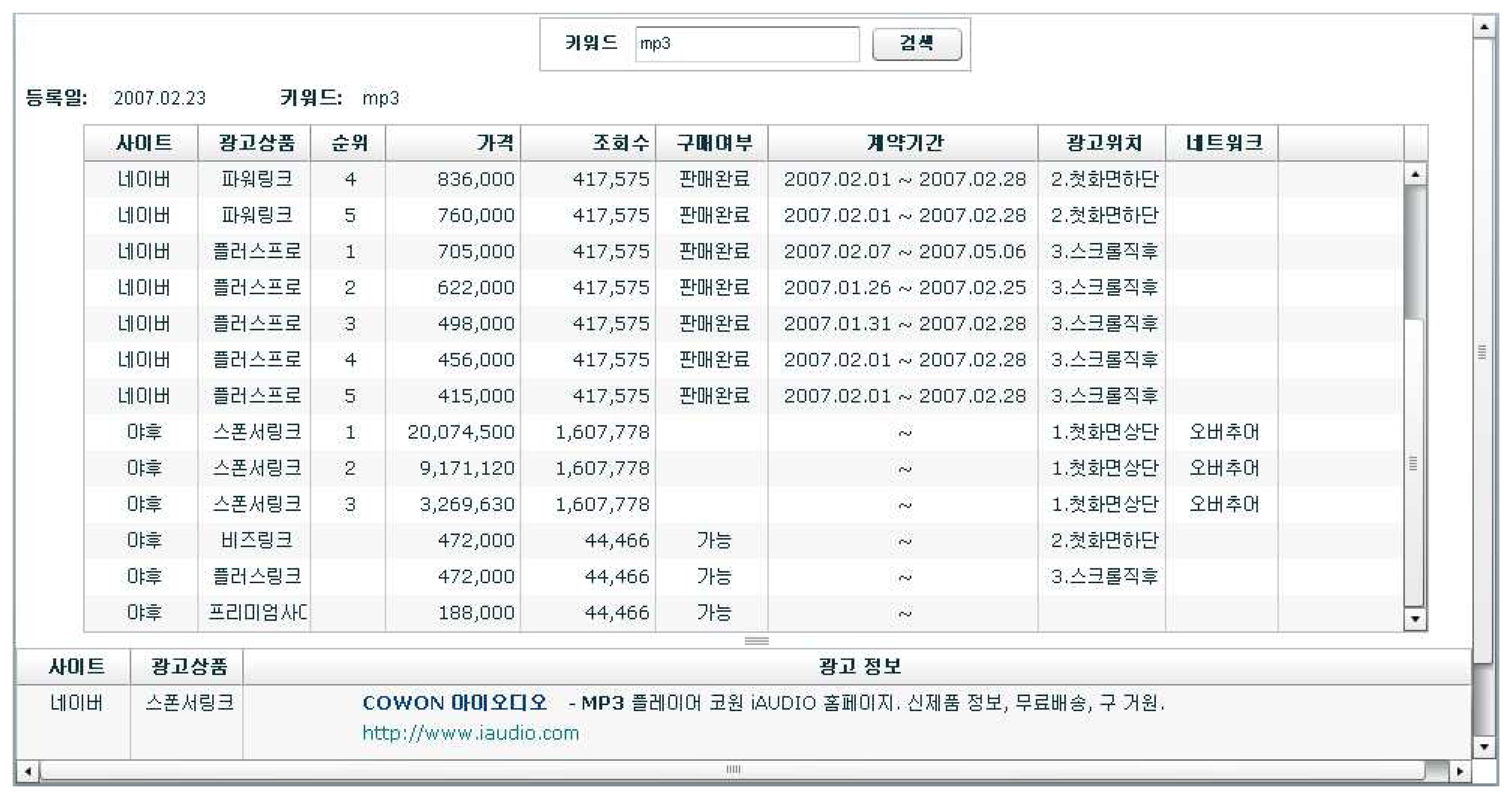Click the 키워드 input field containing mp3
The width and height of the screenshot is (1512, 799).
[746, 44]
